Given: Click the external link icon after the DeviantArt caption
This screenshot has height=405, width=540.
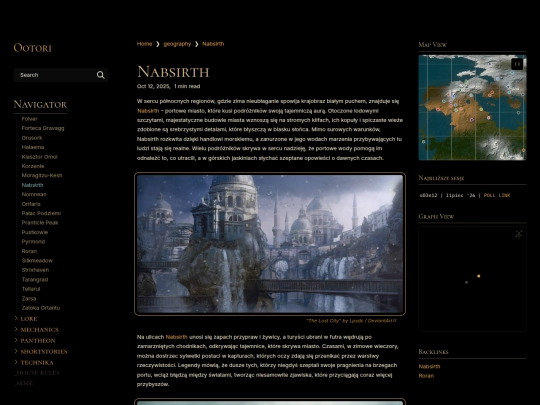Looking at the screenshot, I should click(395, 321).
